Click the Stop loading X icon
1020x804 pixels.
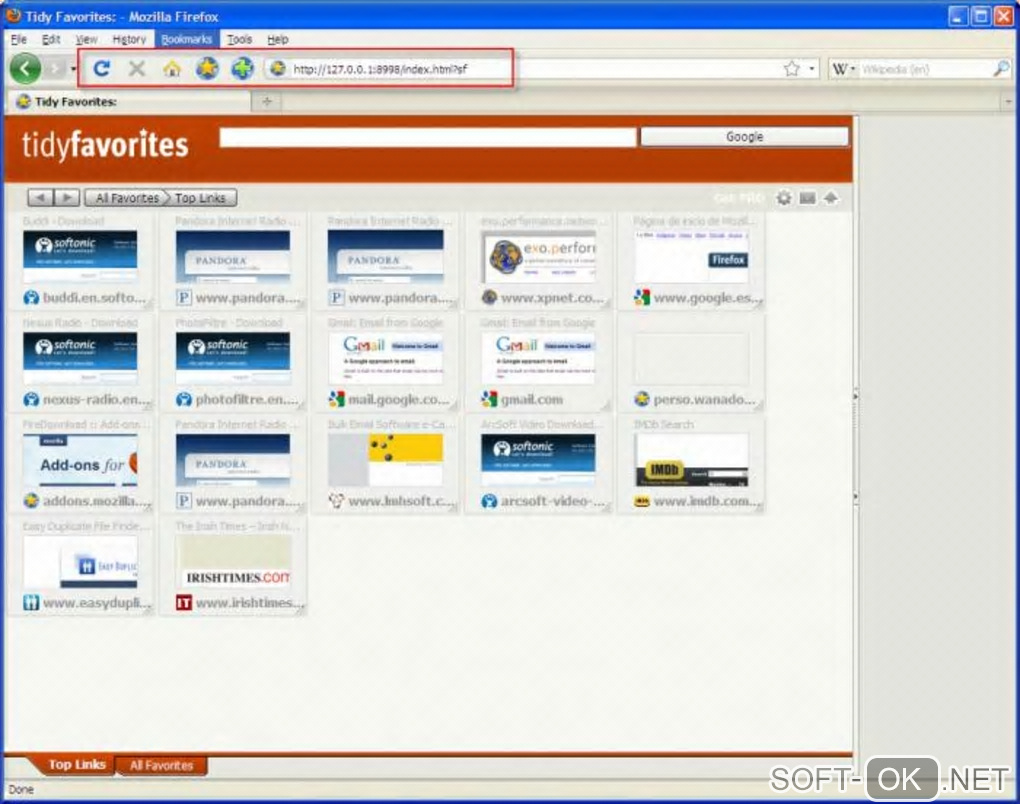click(137, 68)
